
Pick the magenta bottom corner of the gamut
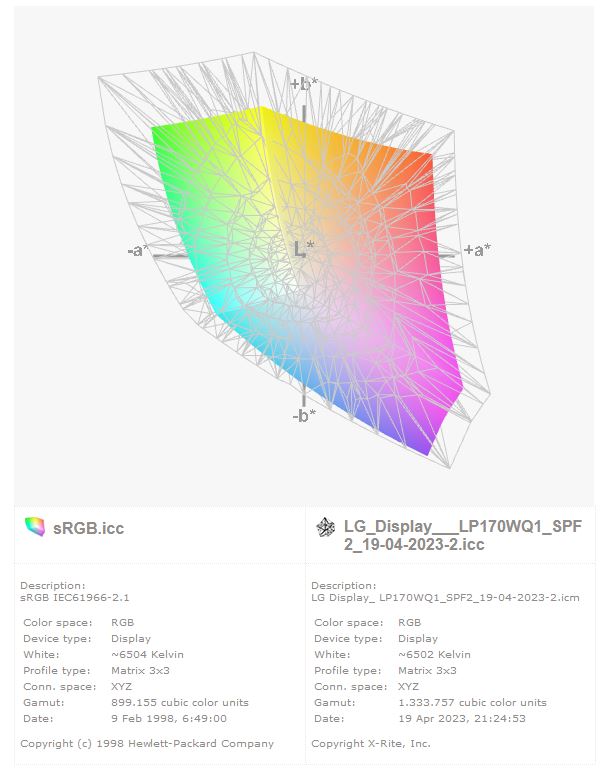(432, 450)
